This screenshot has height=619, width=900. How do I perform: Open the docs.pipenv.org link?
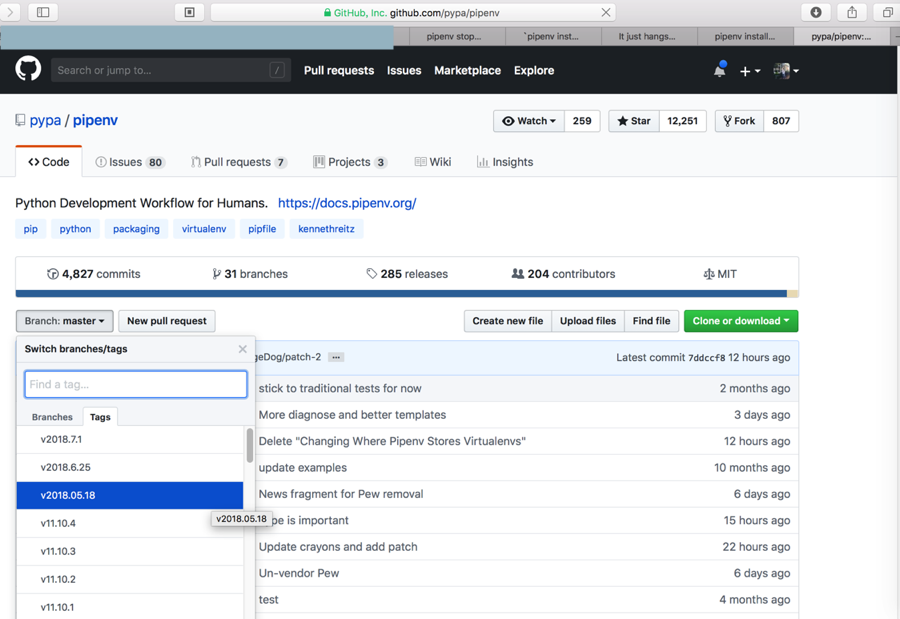(x=347, y=203)
